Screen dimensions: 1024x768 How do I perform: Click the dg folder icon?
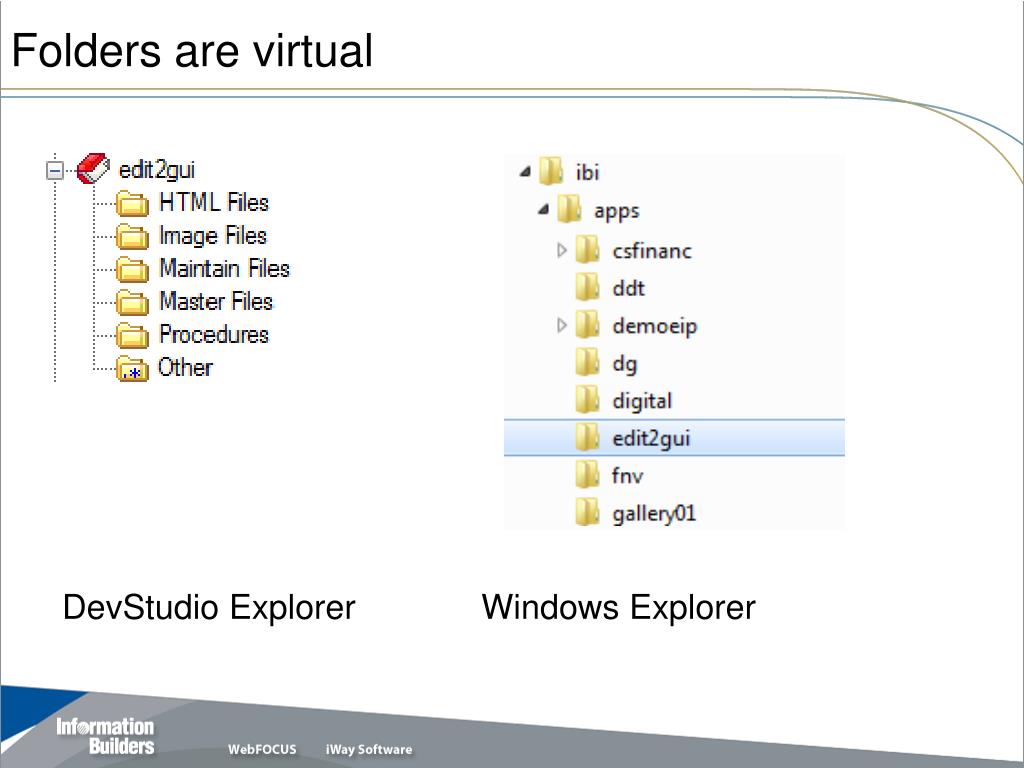588,362
